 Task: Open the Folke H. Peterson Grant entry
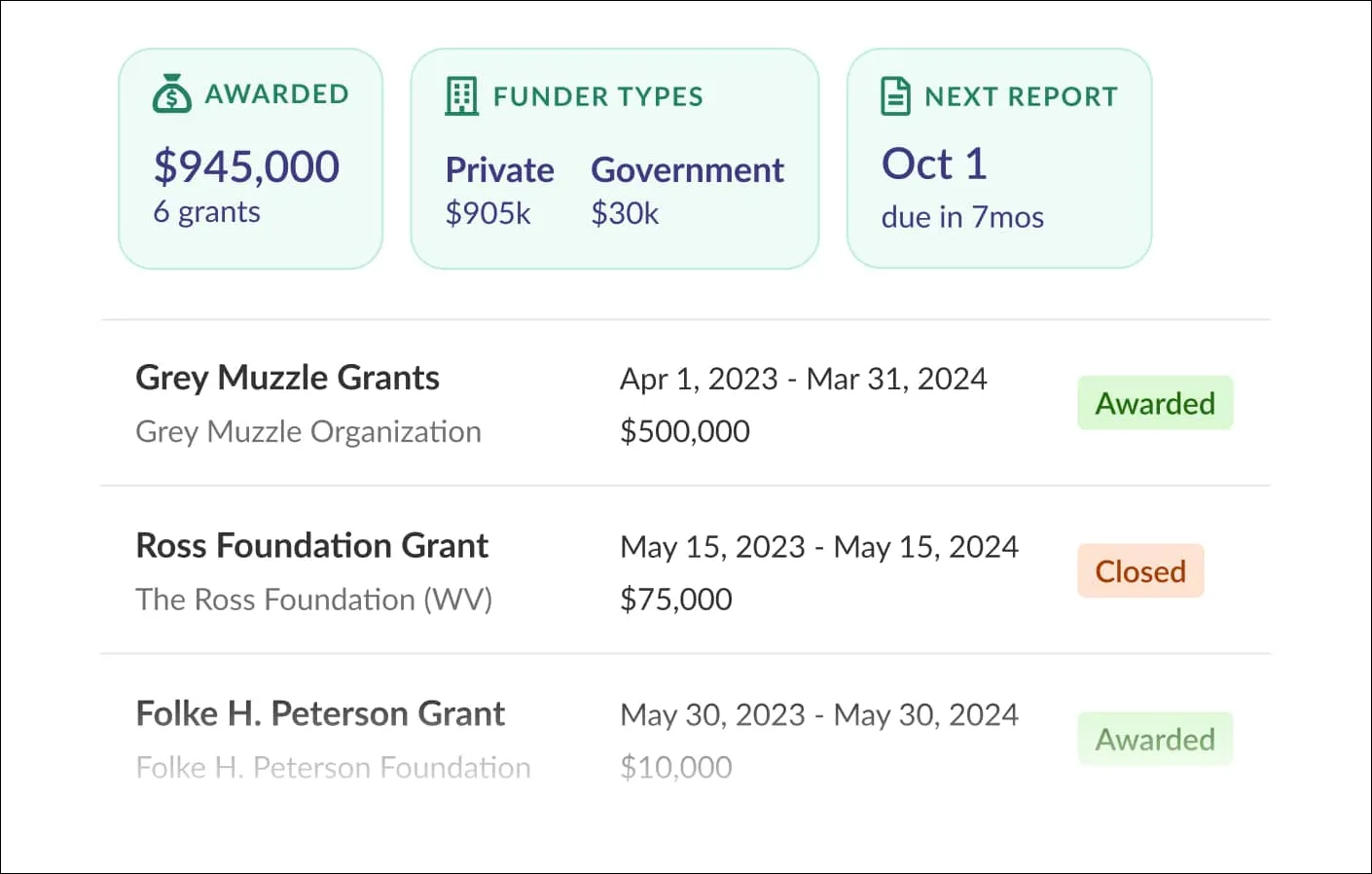point(320,714)
